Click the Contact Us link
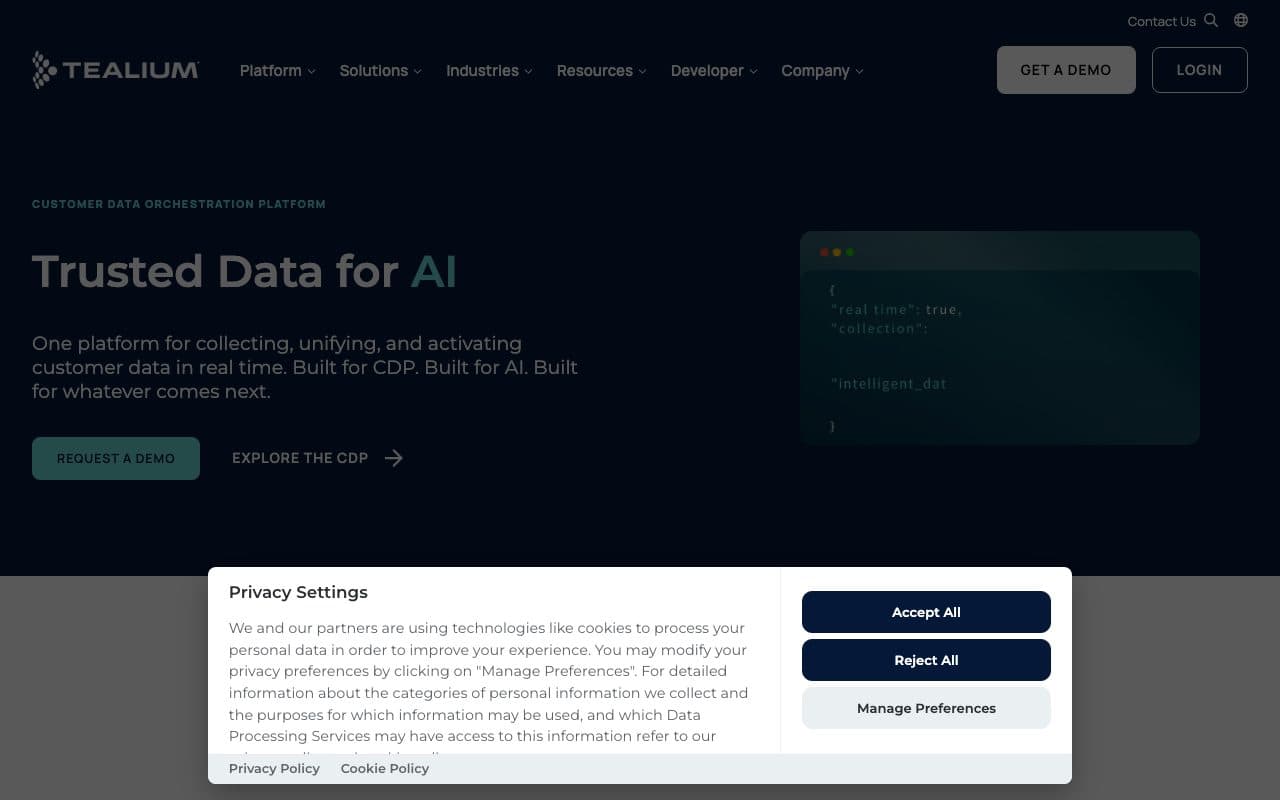The width and height of the screenshot is (1280, 800). pos(1161,21)
